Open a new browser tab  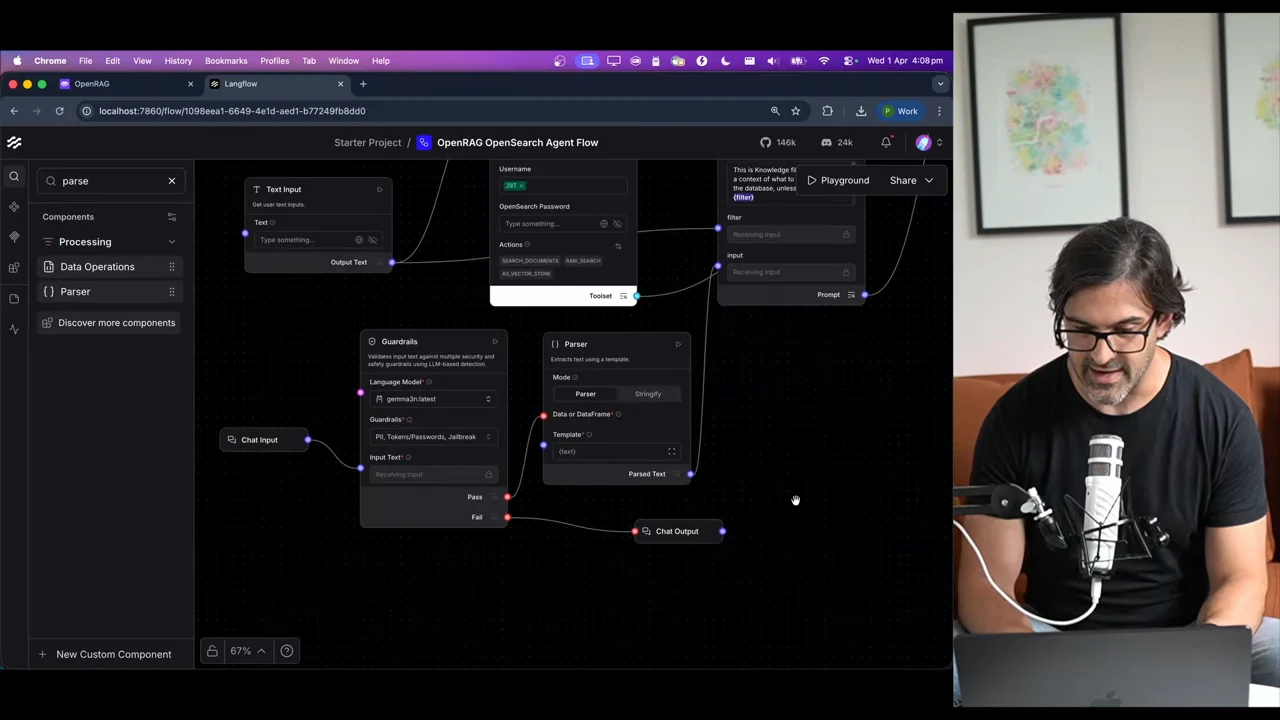click(363, 84)
